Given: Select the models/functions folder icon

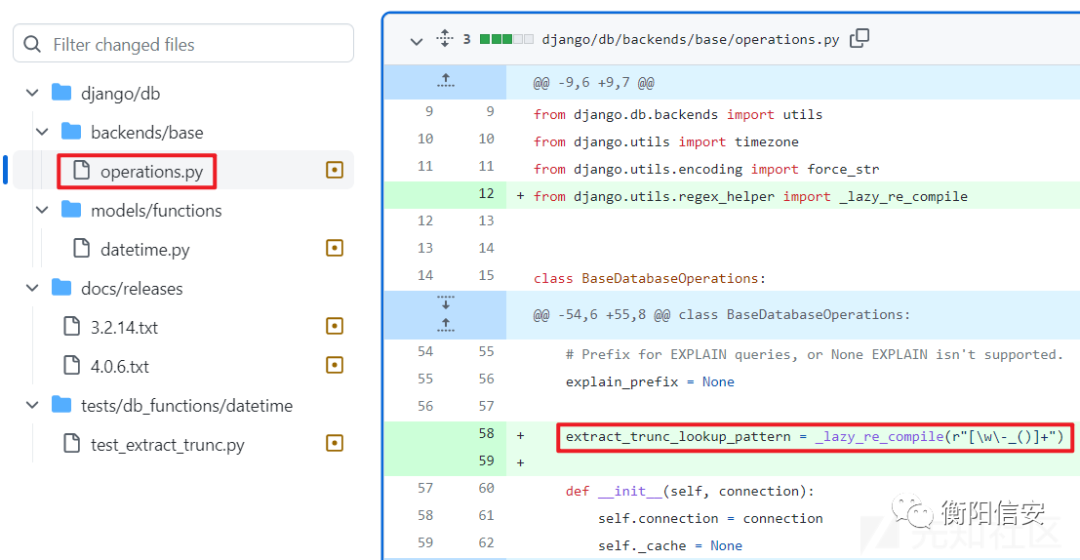Looking at the screenshot, I should (x=71, y=209).
